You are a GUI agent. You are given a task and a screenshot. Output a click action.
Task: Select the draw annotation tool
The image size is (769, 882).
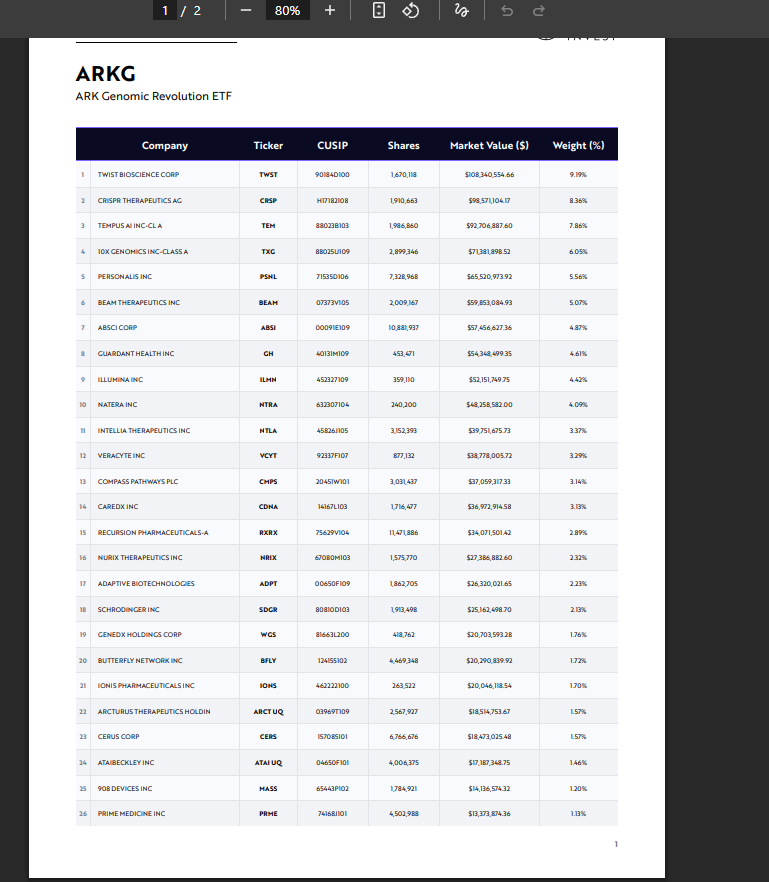[461, 11]
